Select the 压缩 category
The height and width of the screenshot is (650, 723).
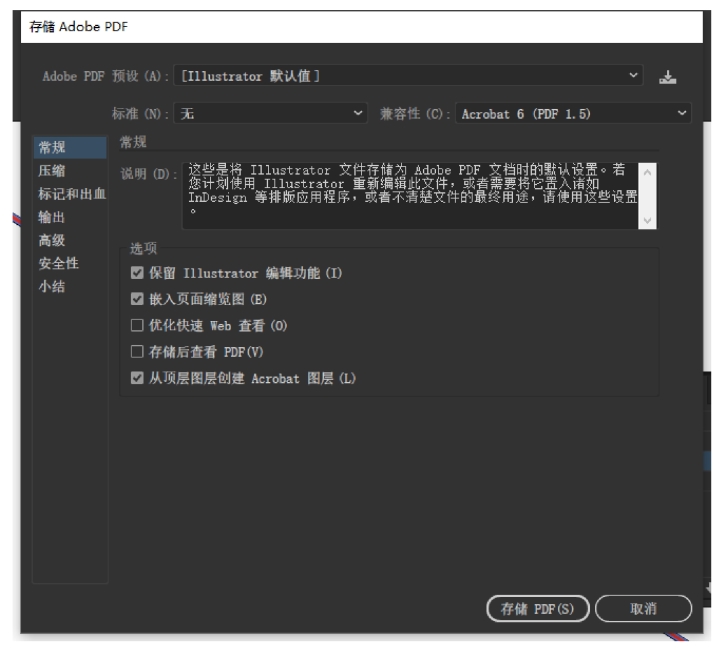(70, 171)
